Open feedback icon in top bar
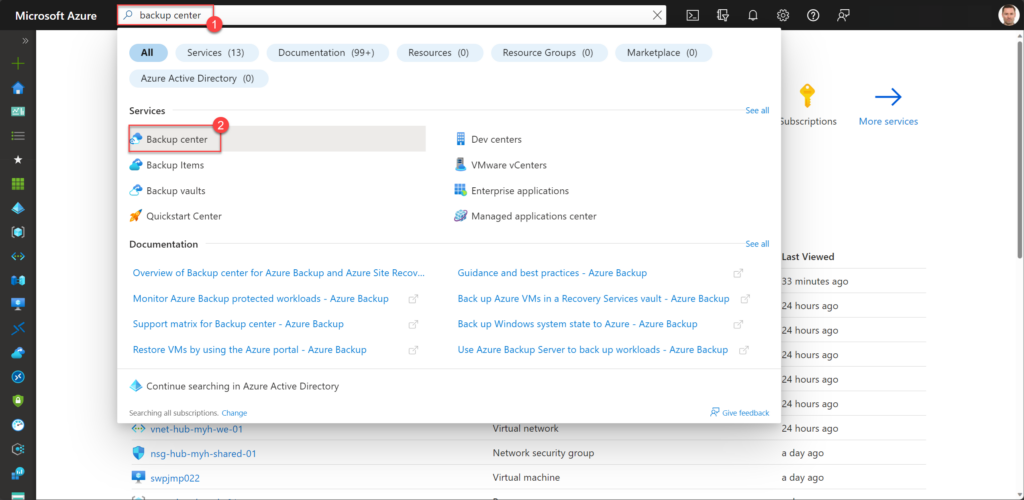This screenshot has width=1024, height=500. 843,15
